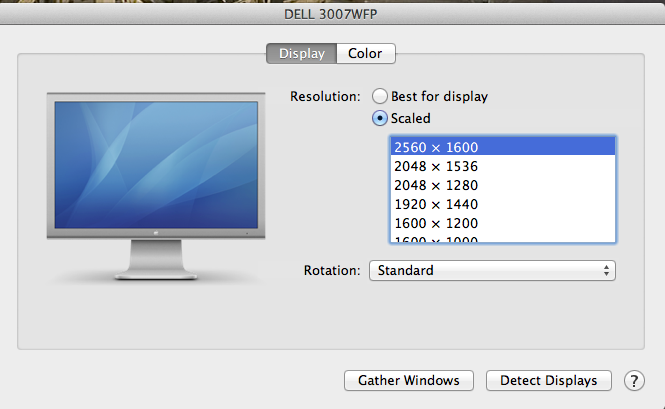Switch to the Color tab
Screen dimensions: 665x409
point(366,53)
